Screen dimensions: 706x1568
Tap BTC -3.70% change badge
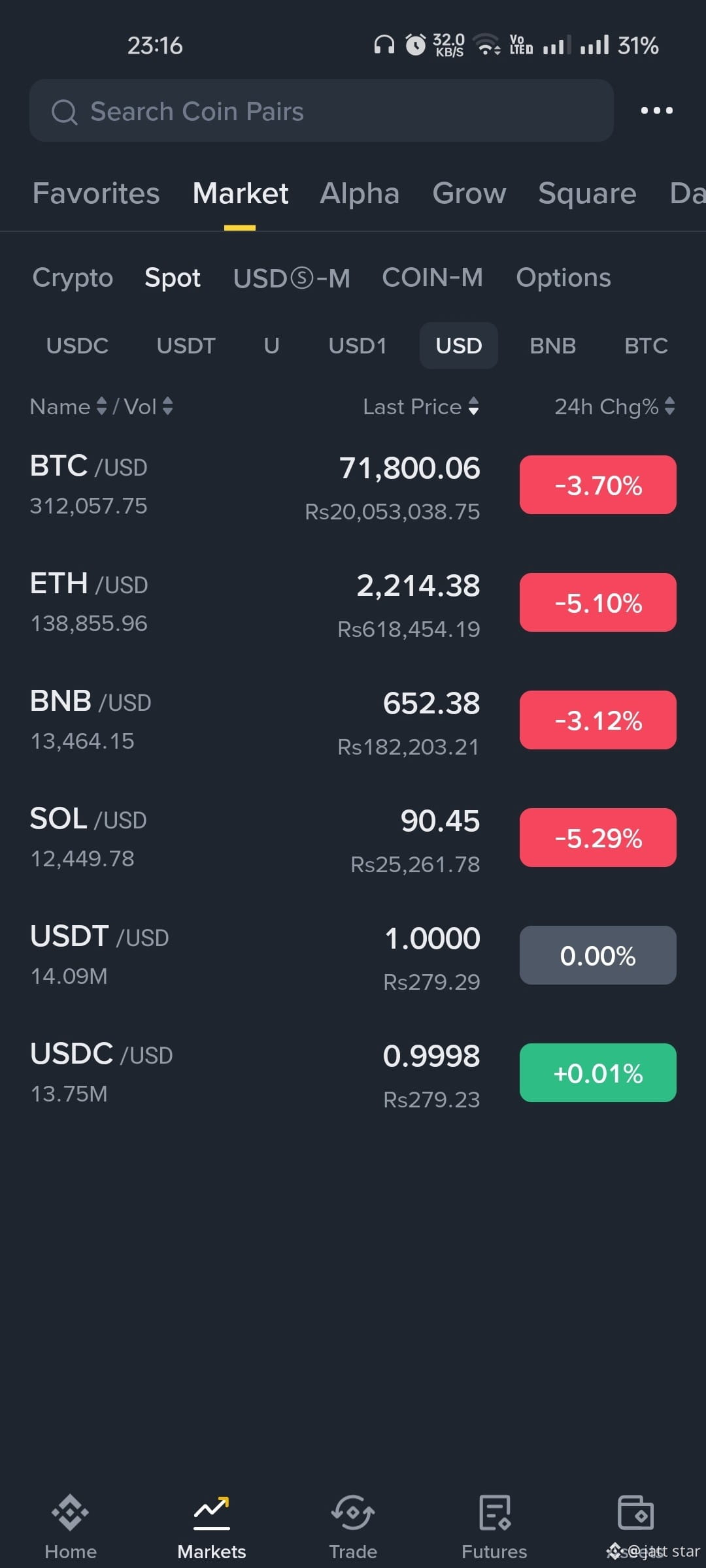coord(598,485)
